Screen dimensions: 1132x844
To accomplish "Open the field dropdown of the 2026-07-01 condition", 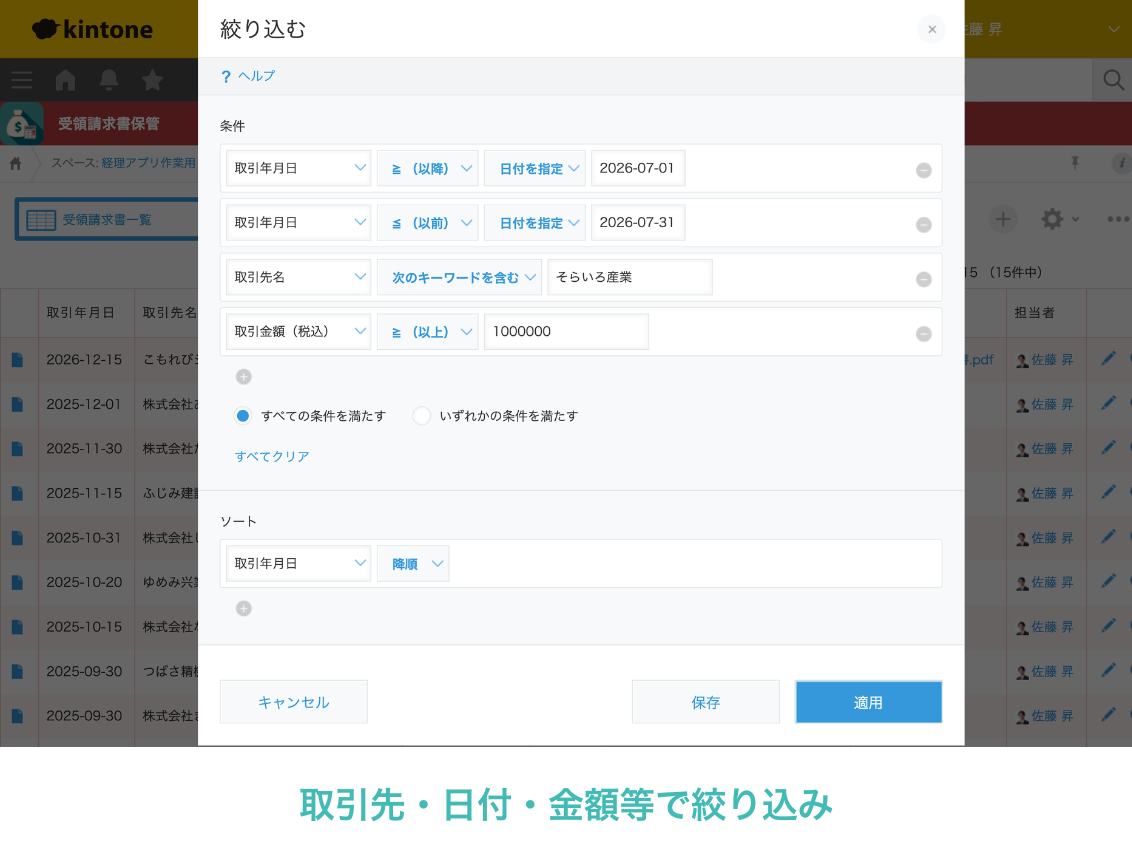I will point(298,168).
